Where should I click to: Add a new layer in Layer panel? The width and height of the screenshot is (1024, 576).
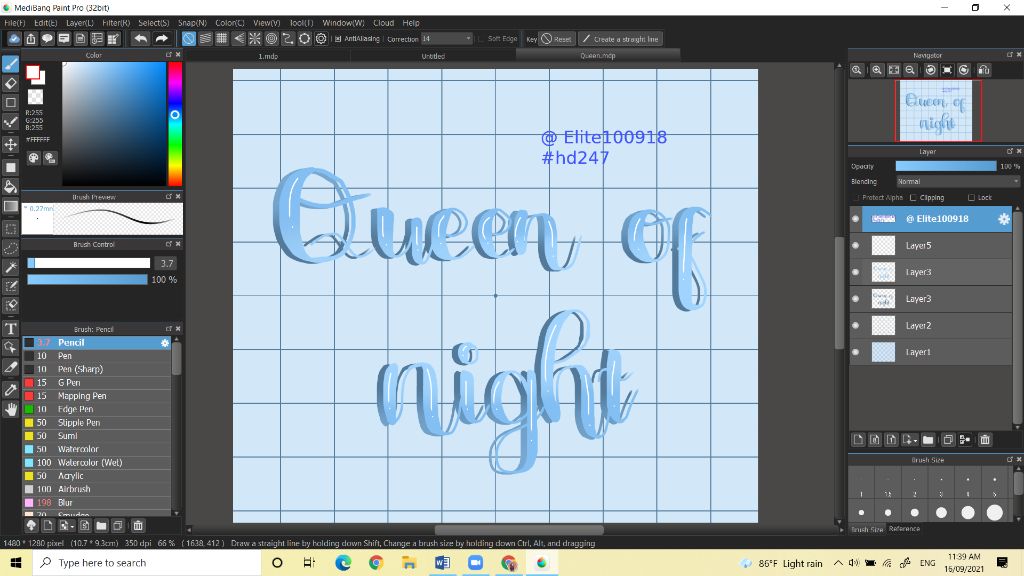pos(858,440)
